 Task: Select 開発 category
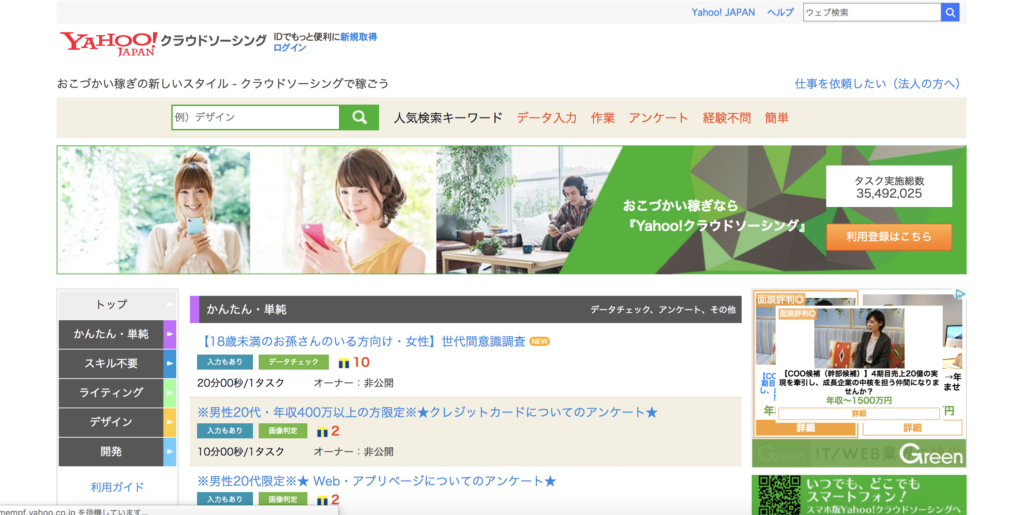pyautogui.click(x=111, y=452)
